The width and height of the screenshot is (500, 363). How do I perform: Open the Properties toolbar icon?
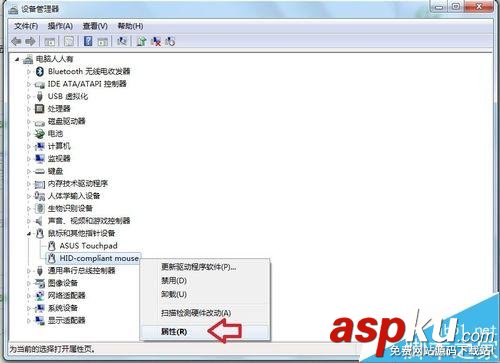[x=69, y=41]
